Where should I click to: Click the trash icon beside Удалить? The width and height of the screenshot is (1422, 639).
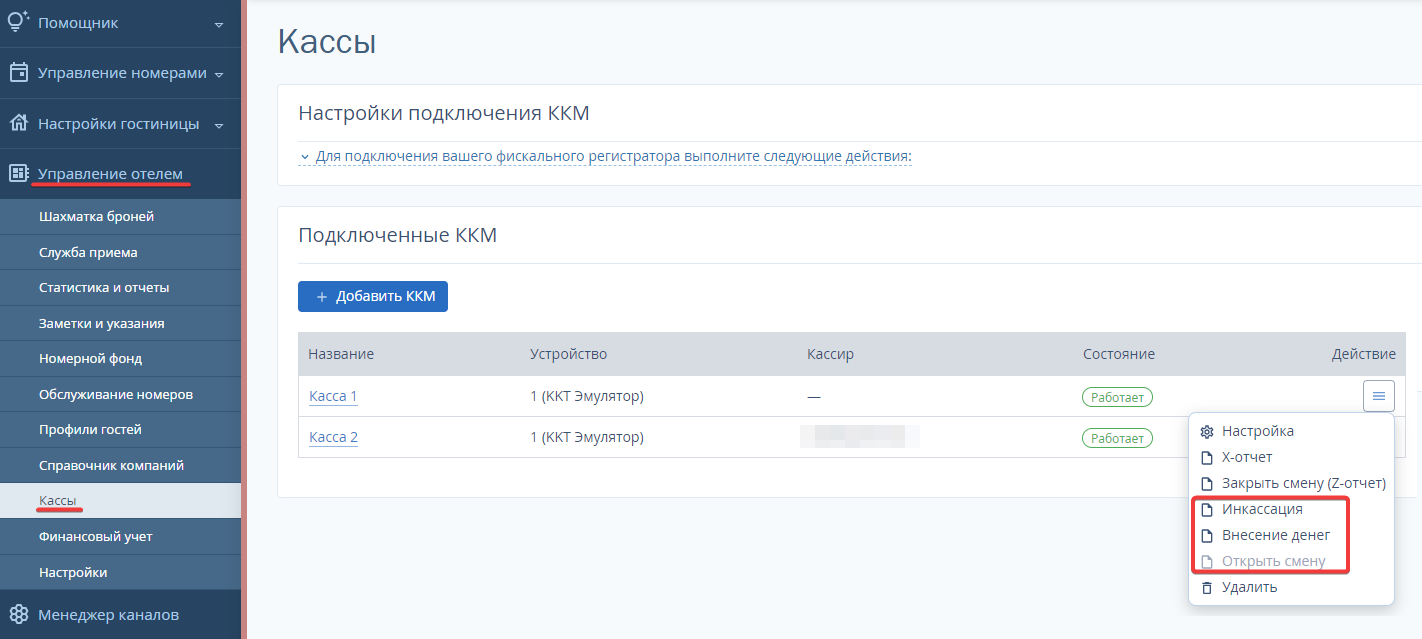point(1206,587)
